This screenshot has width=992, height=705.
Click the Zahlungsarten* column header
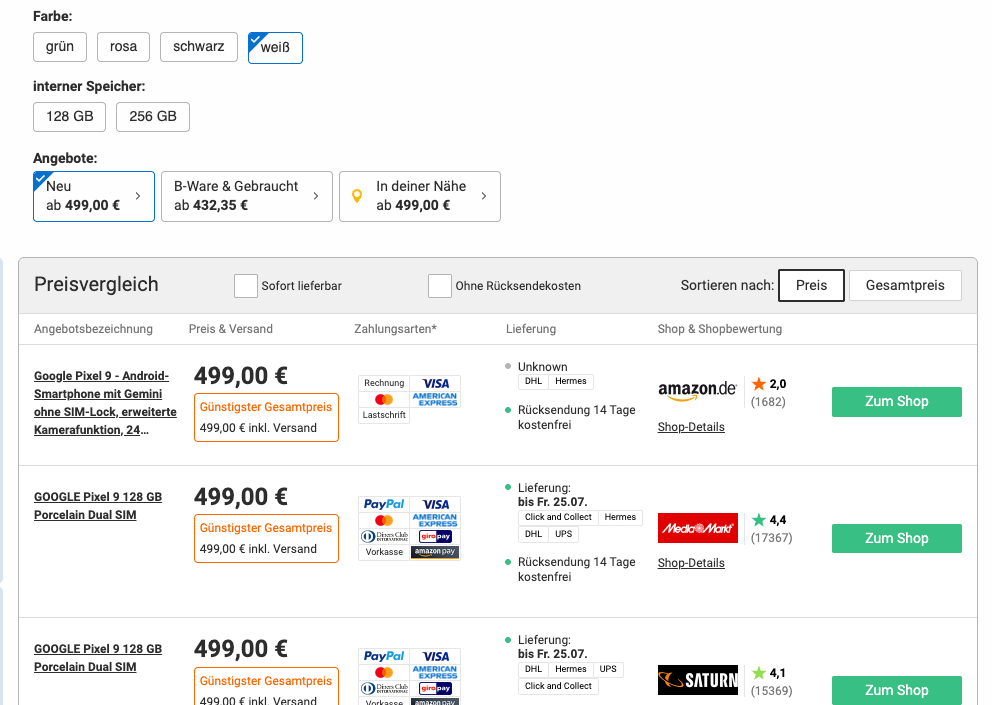click(395, 329)
